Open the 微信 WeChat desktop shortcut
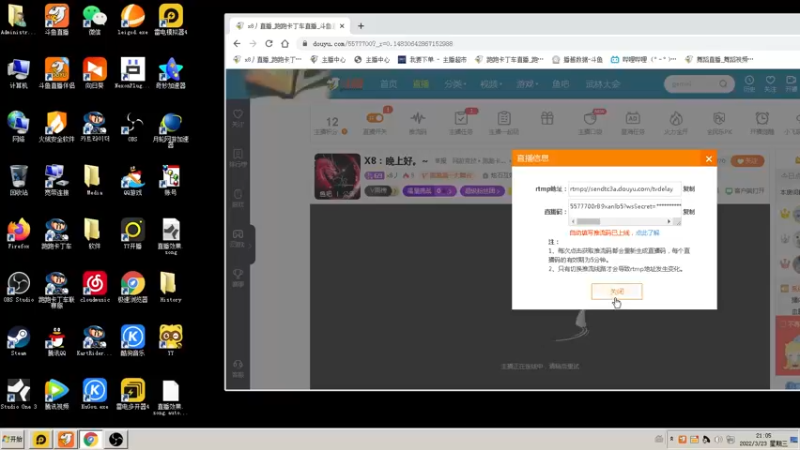800x450 pixels. (x=94, y=19)
